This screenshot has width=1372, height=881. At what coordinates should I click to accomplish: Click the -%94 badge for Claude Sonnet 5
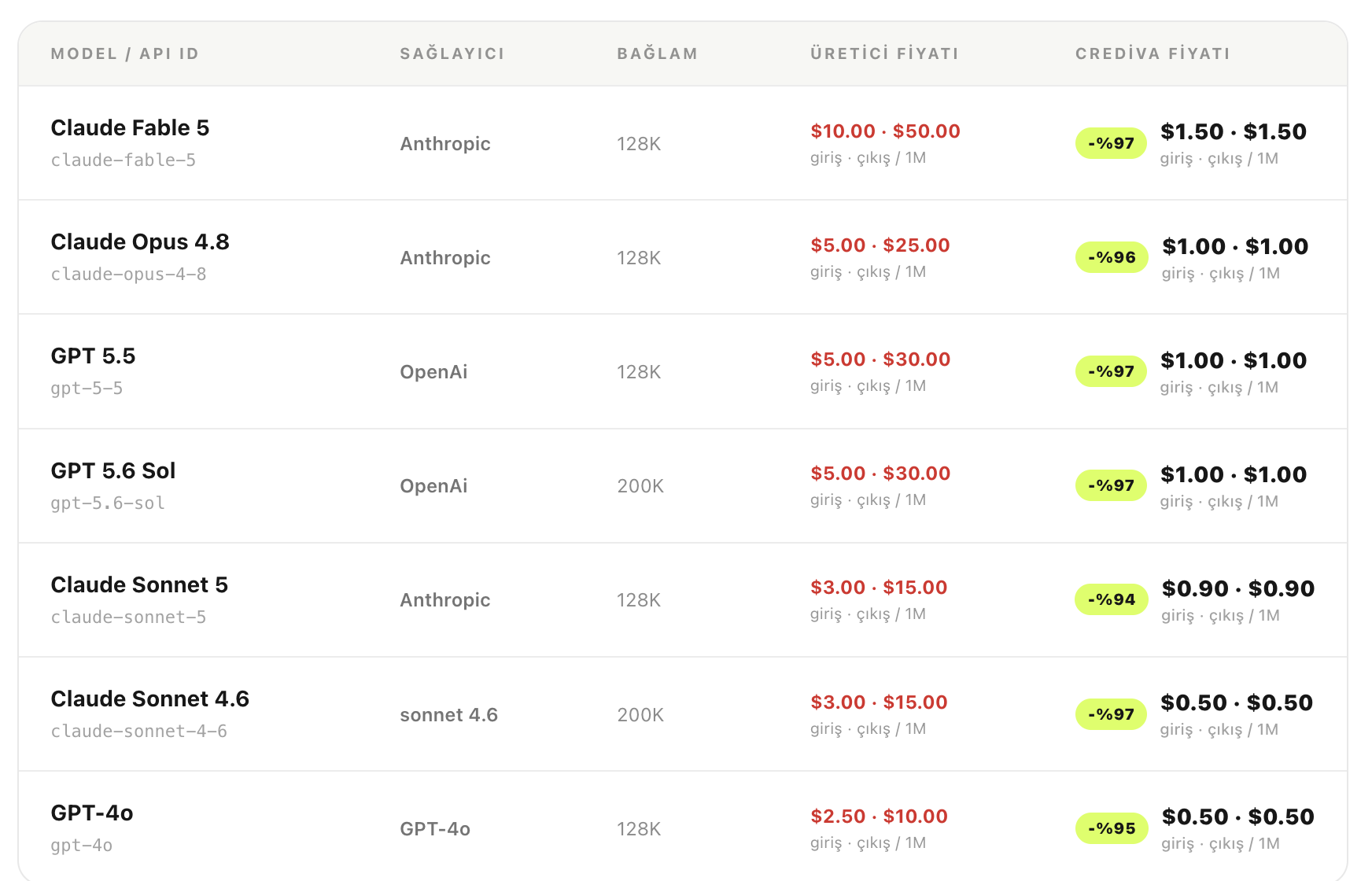1112,599
